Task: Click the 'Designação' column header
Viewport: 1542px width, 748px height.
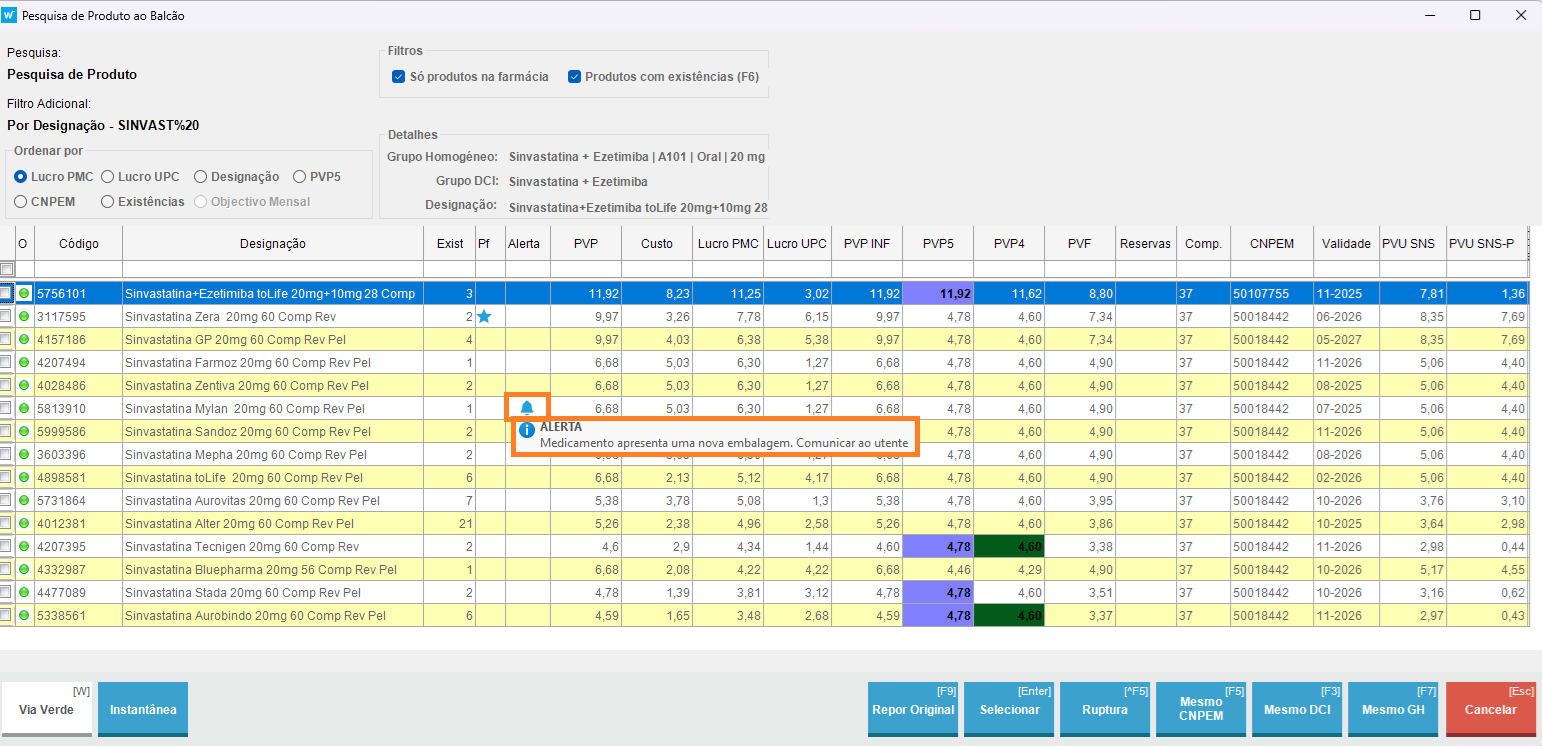Action: [x=273, y=244]
